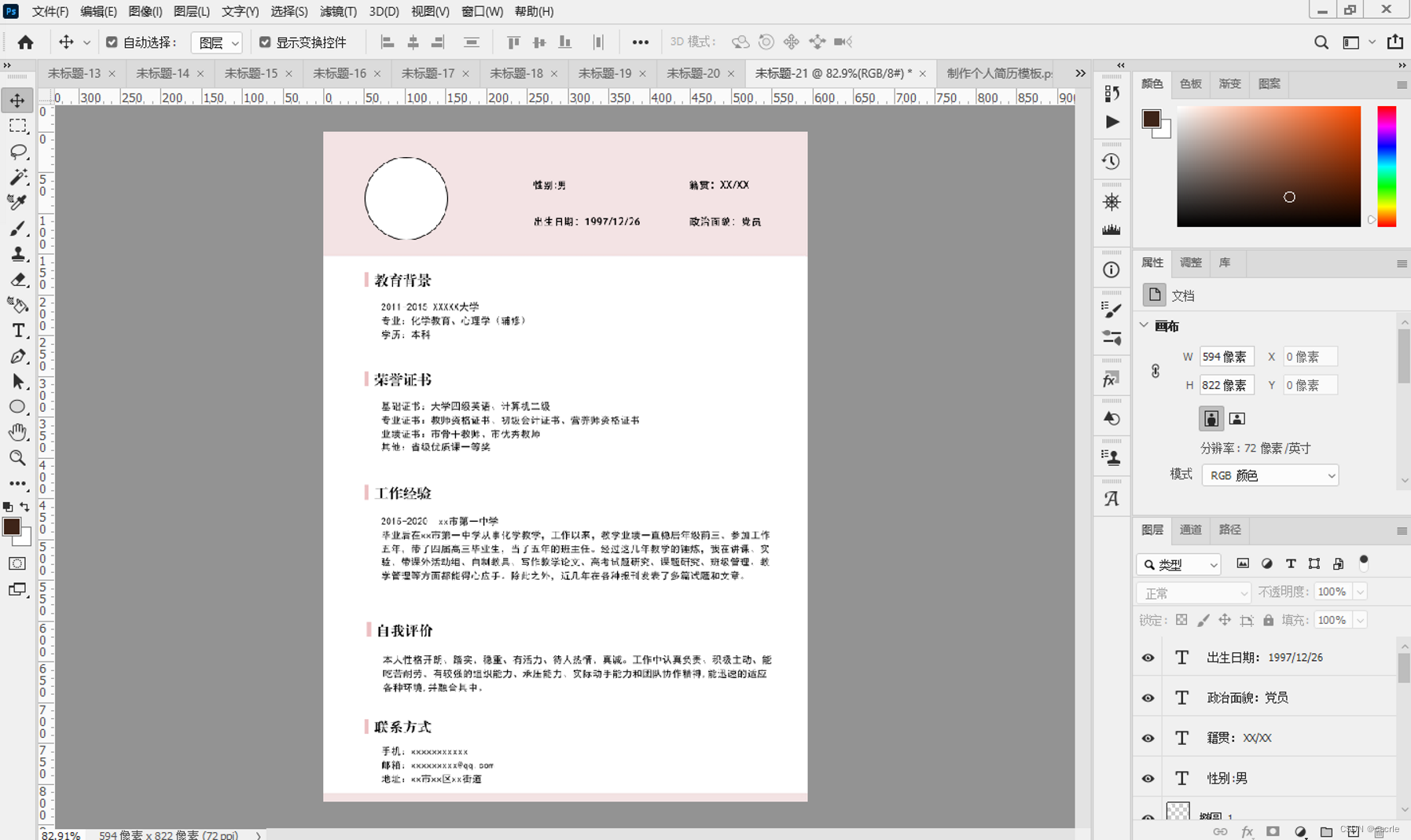Open the 图层 auto-select dropdown

point(216,42)
